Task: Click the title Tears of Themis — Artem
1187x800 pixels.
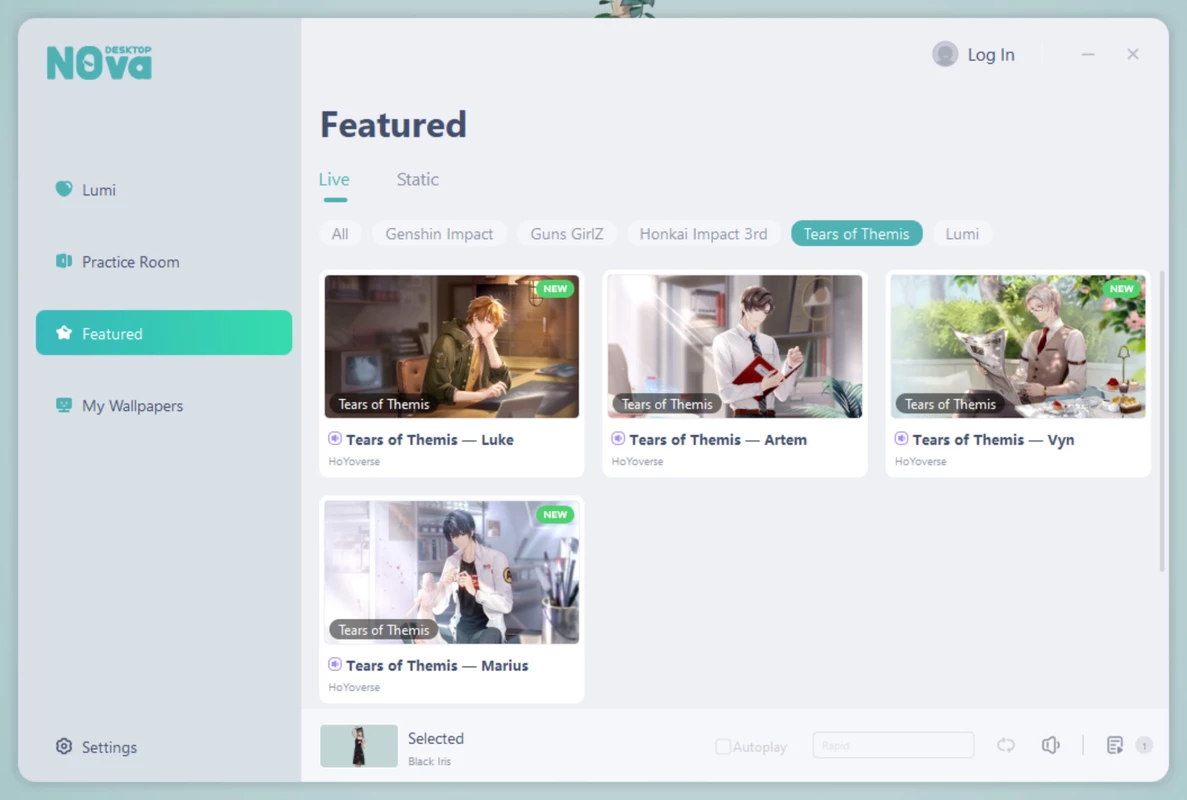Action: point(718,440)
